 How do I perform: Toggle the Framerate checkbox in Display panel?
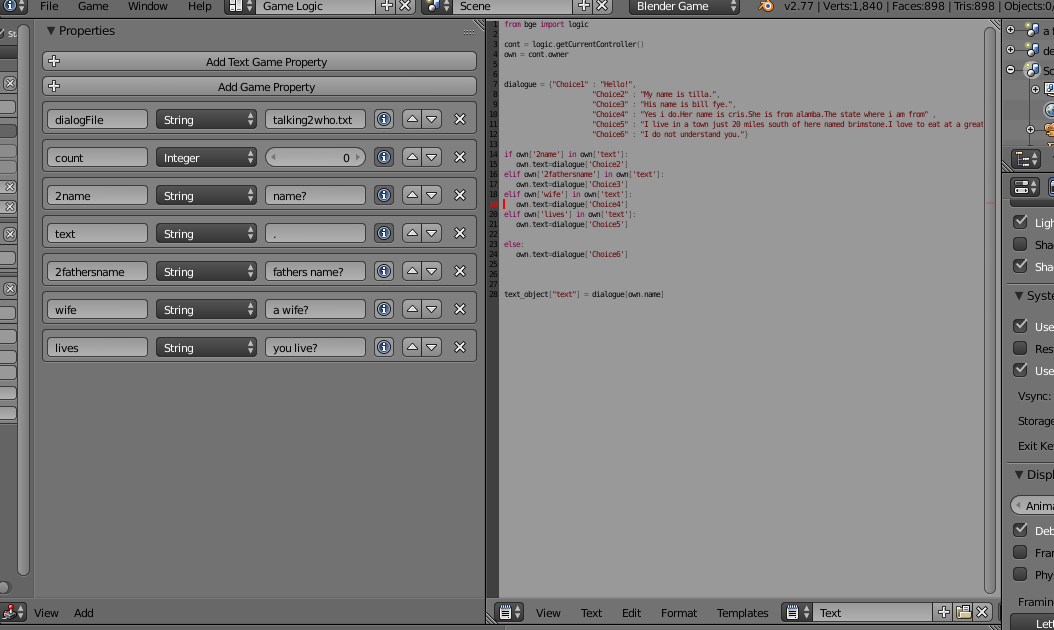pyautogui.click(x=1020, y=552)
